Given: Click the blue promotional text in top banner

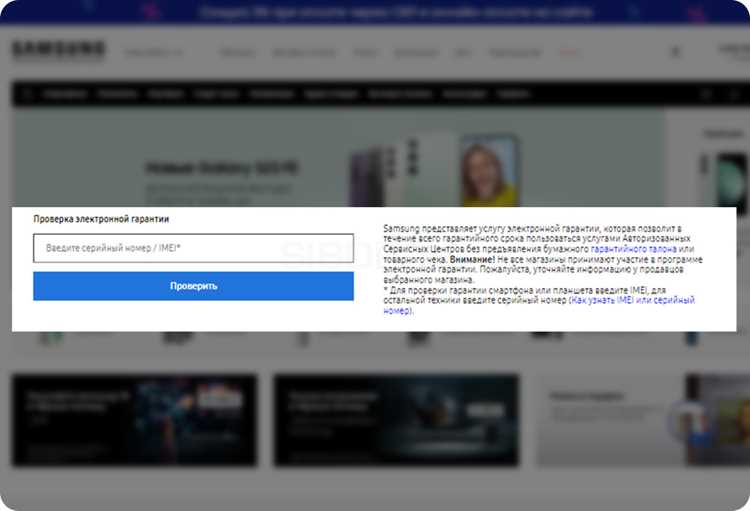Looking at the screenshot, I should point(396,12).
